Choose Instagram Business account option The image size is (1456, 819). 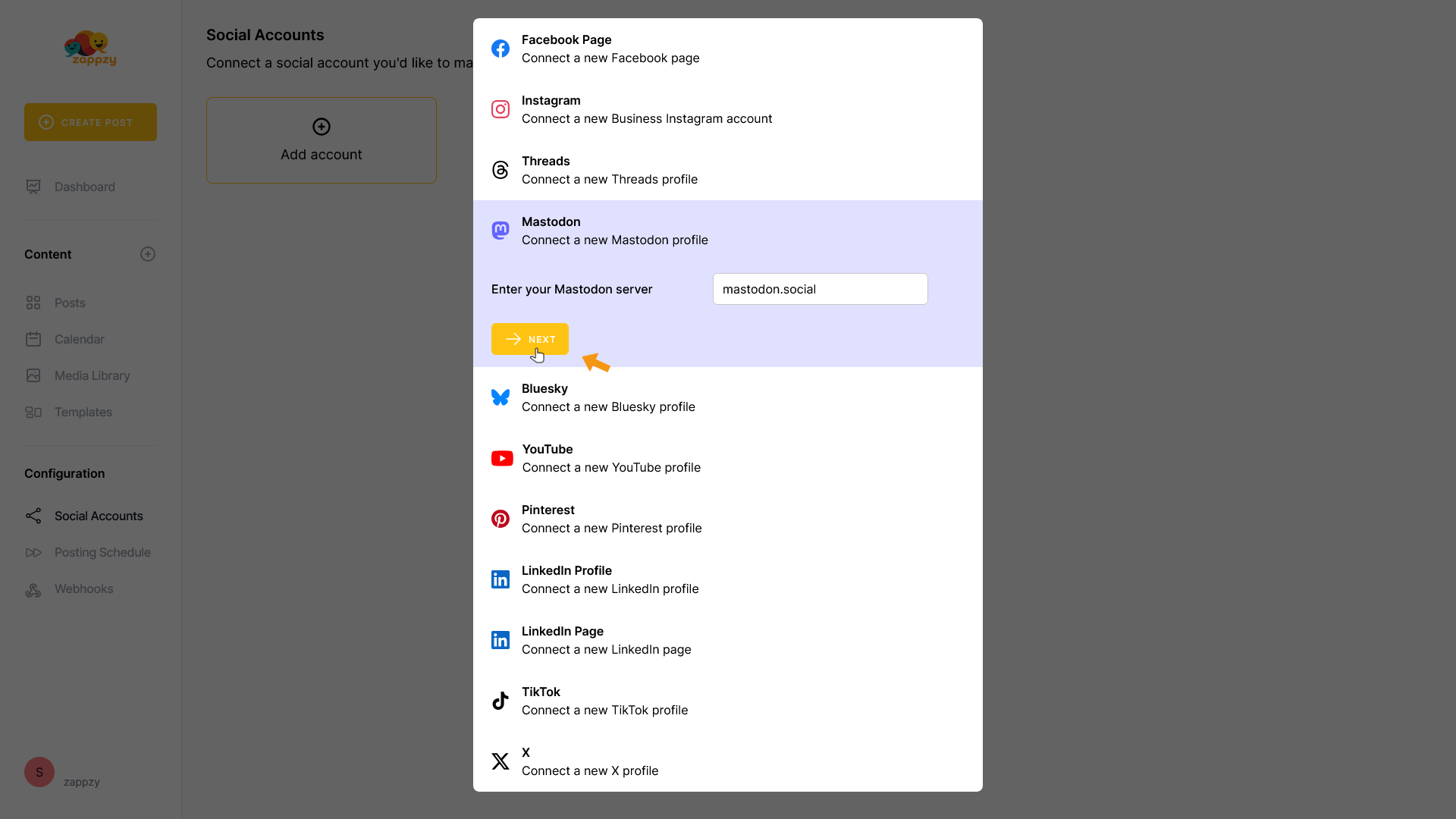click(728, 109)
